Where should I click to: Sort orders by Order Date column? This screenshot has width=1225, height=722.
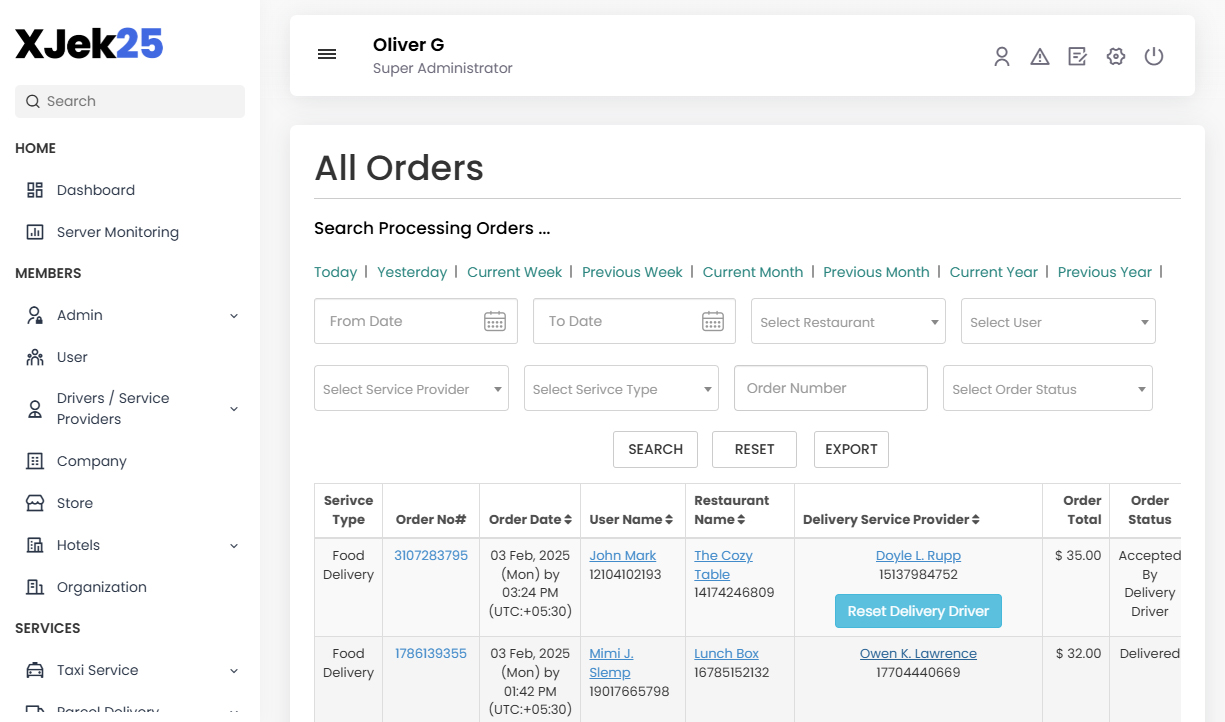530,519
